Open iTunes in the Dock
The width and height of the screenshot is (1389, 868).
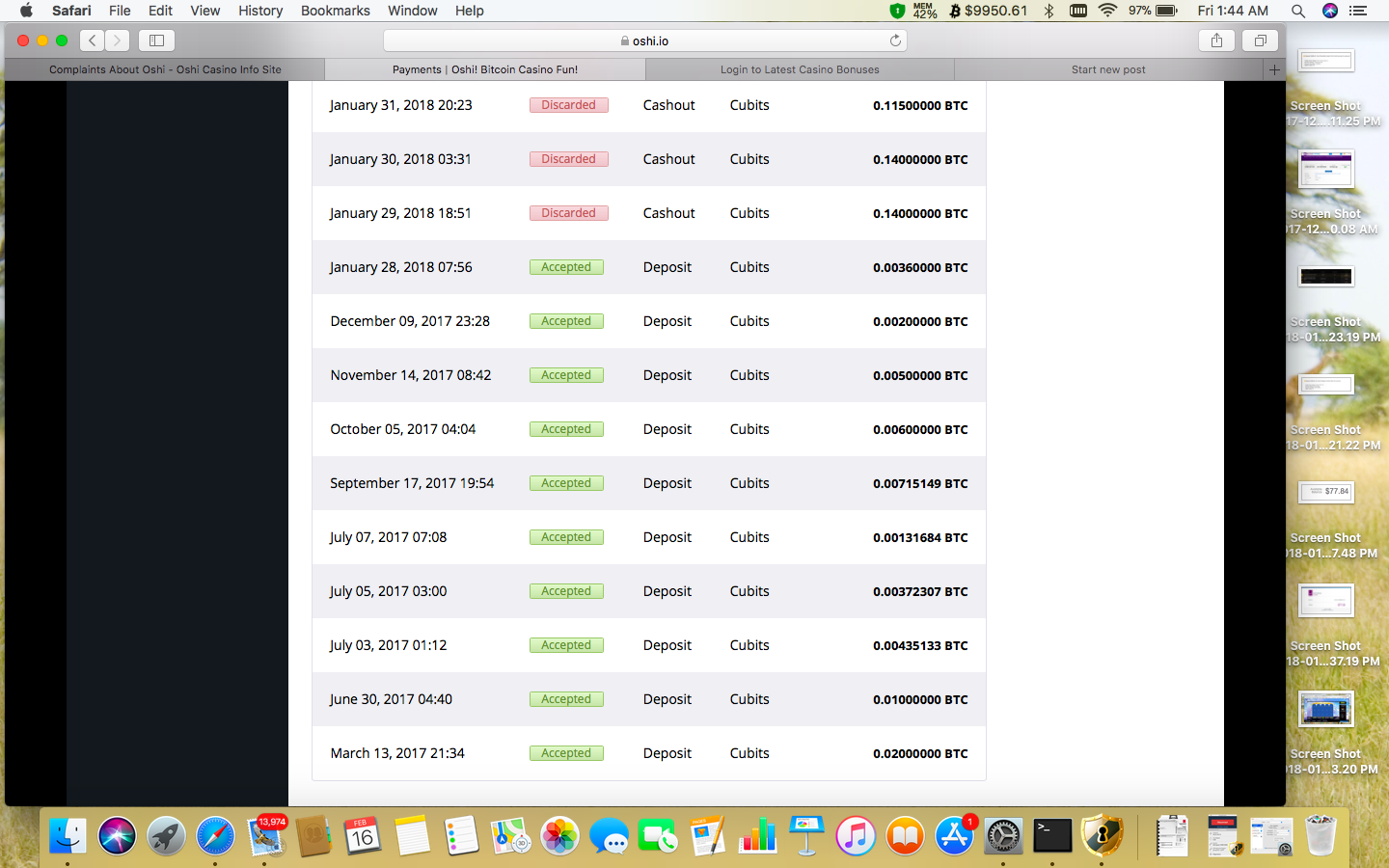856,835
